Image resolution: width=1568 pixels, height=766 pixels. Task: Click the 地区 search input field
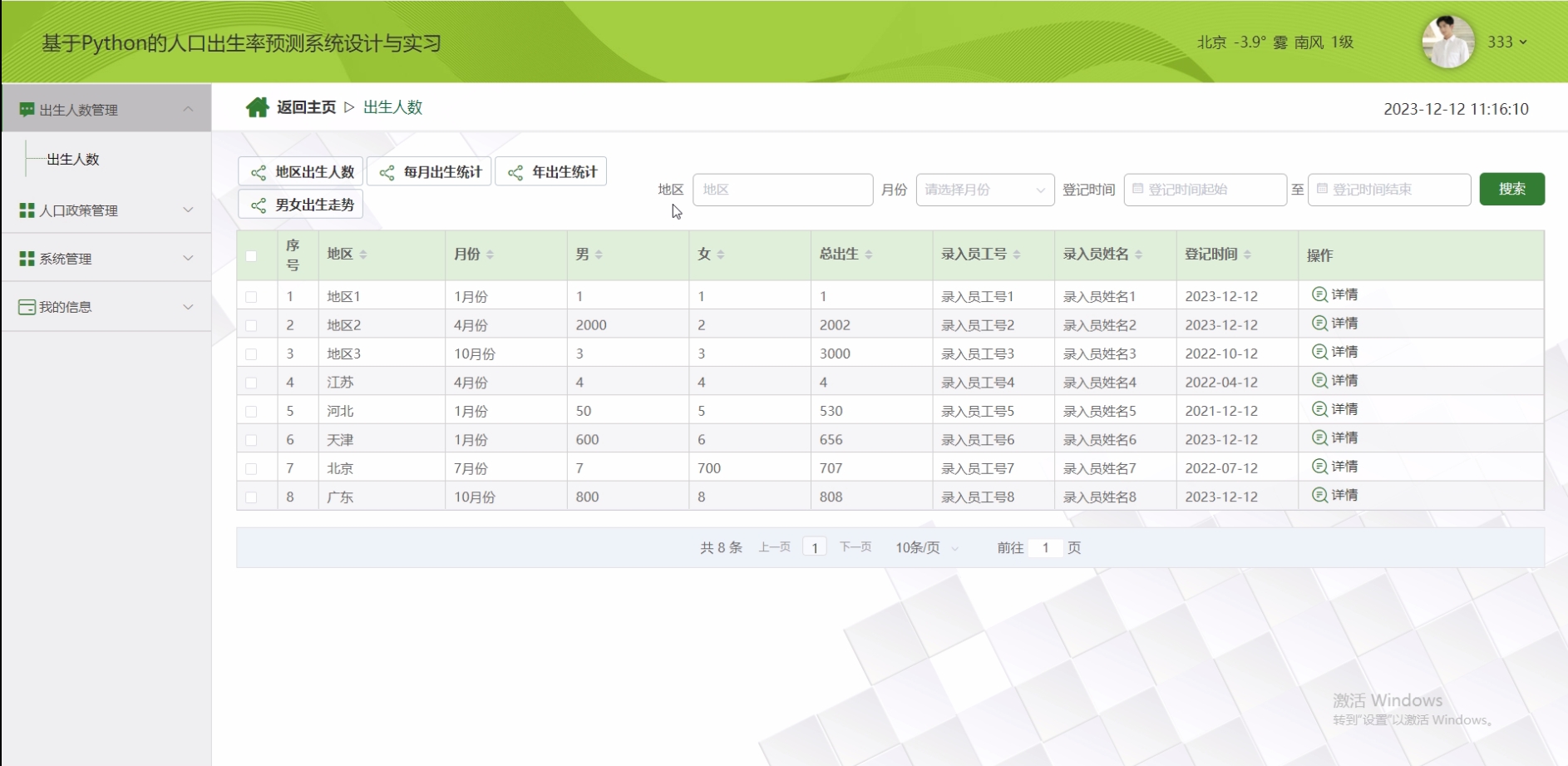tap(782, 190)
